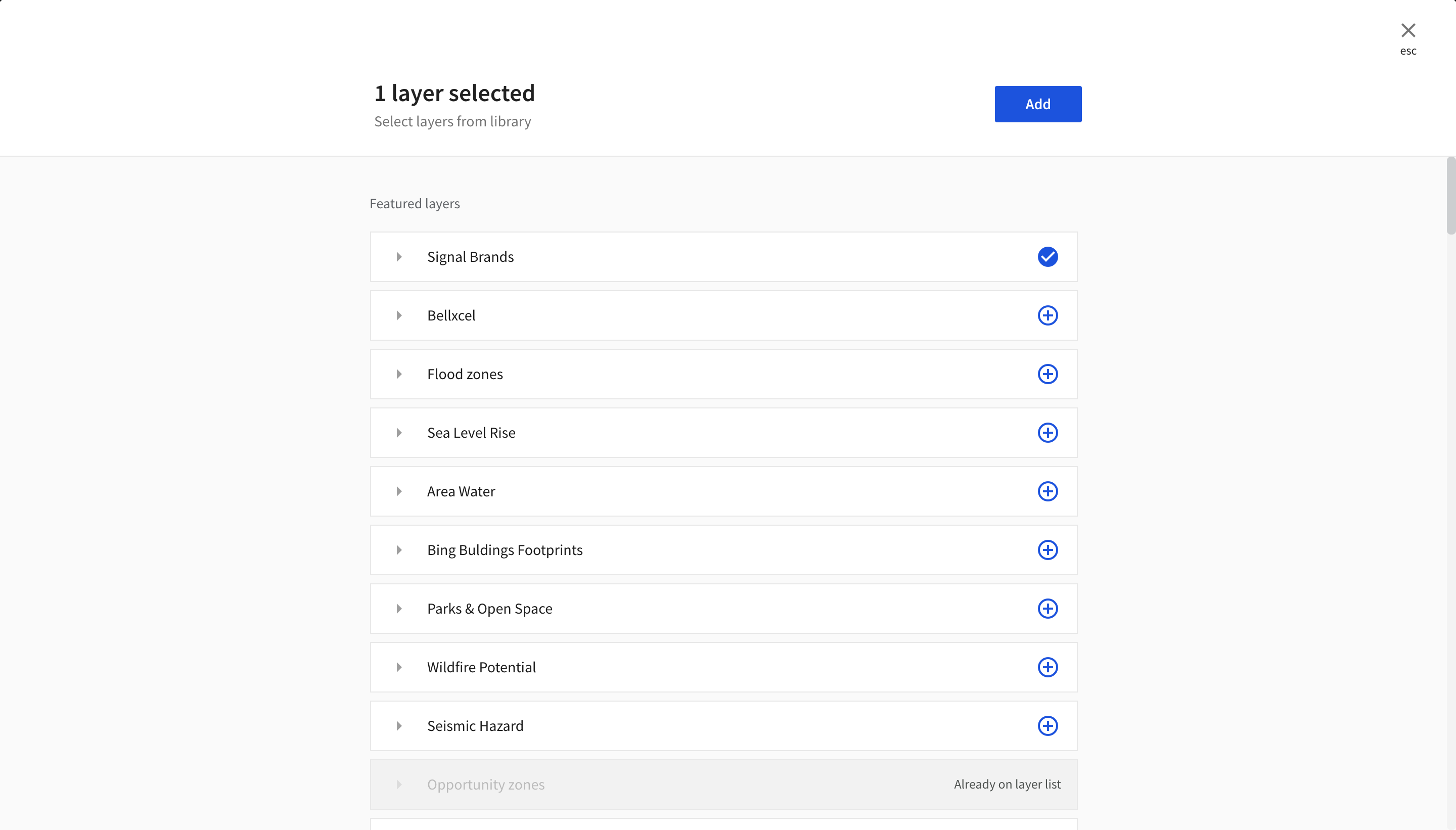The width and height of the screenshot is (1456, 830).
Task: Select the Sea Level Rise layer name
Action: 471,433
